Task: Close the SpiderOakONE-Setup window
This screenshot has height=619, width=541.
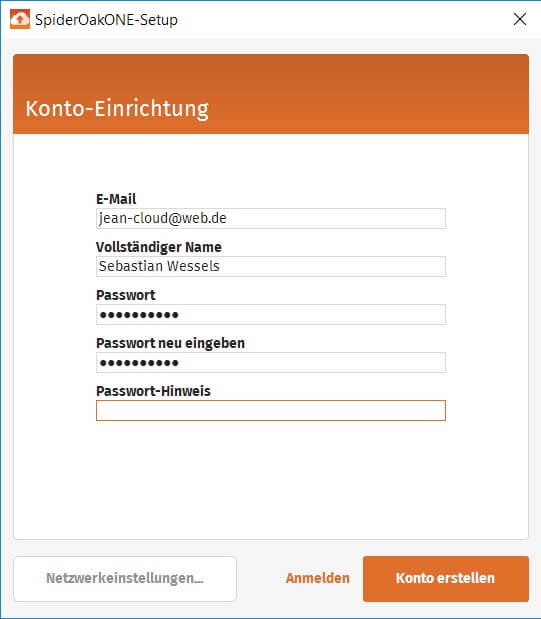Action: (x=520, y=19)
